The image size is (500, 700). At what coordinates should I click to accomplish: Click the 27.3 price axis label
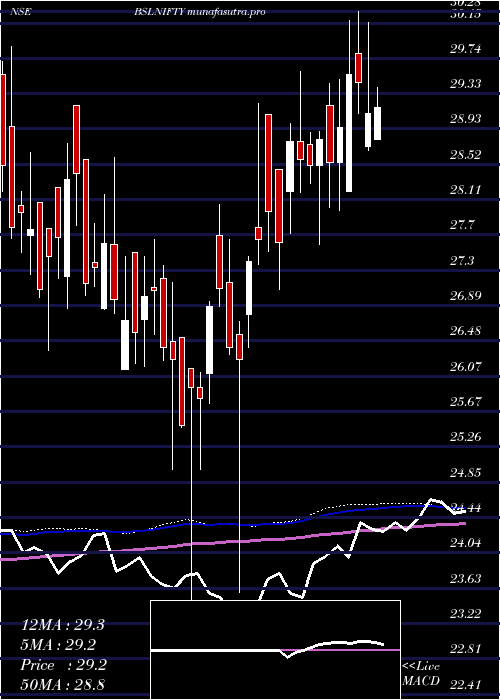462,260
